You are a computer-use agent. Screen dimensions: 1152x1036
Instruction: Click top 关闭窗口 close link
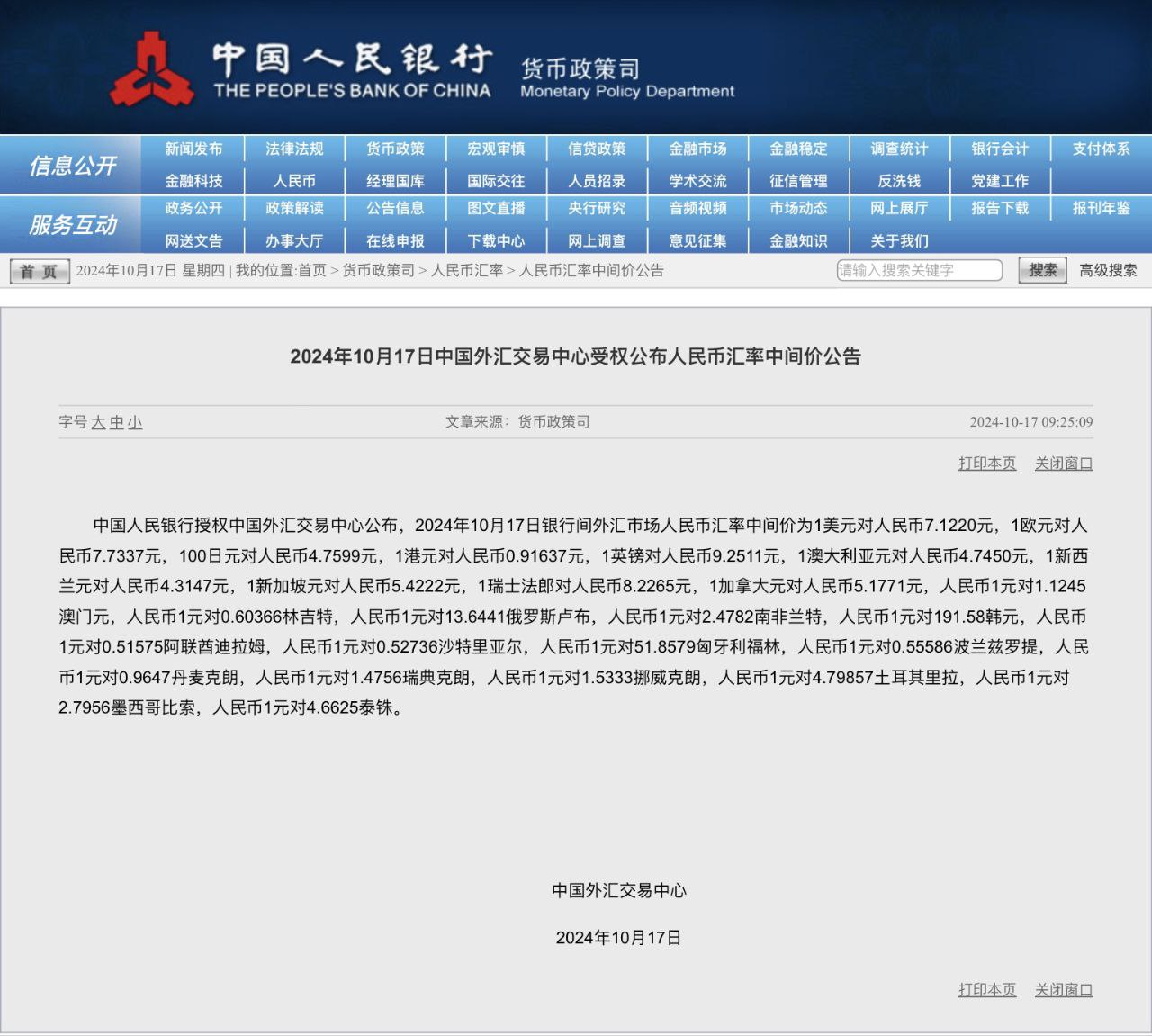(x=1064, y=464)
